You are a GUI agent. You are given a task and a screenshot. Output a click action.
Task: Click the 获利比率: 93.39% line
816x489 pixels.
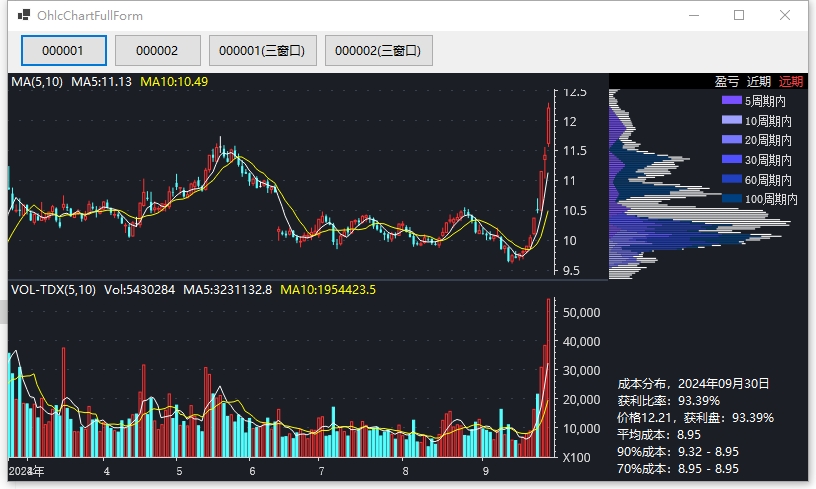click(669, 401)
